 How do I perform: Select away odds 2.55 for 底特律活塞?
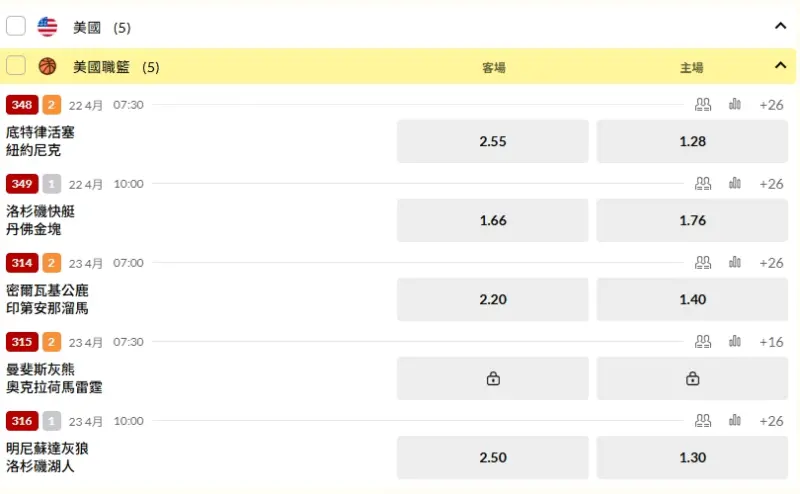point(493,141)
